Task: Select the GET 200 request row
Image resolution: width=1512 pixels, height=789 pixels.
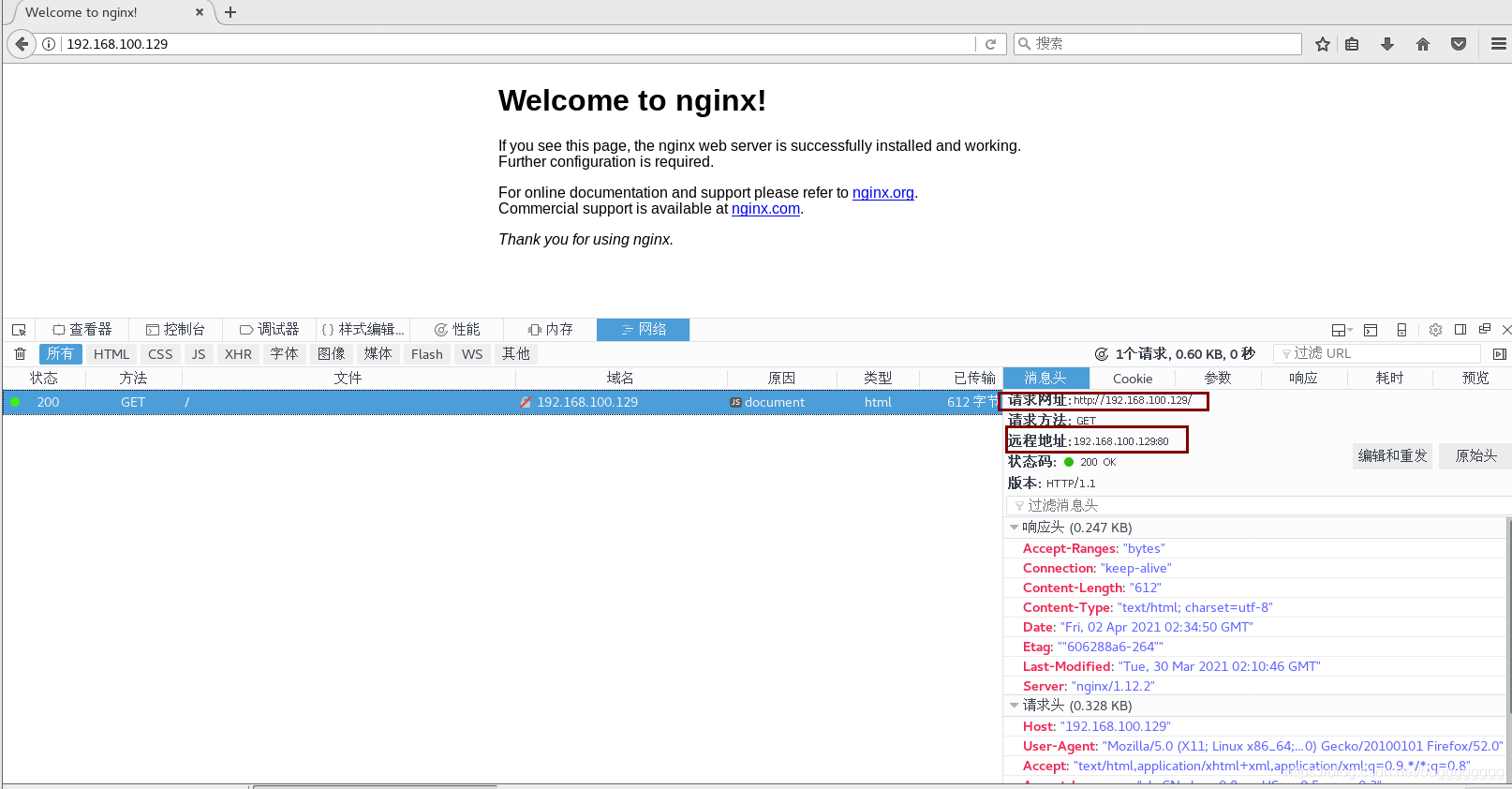Action: click(502, 402)
